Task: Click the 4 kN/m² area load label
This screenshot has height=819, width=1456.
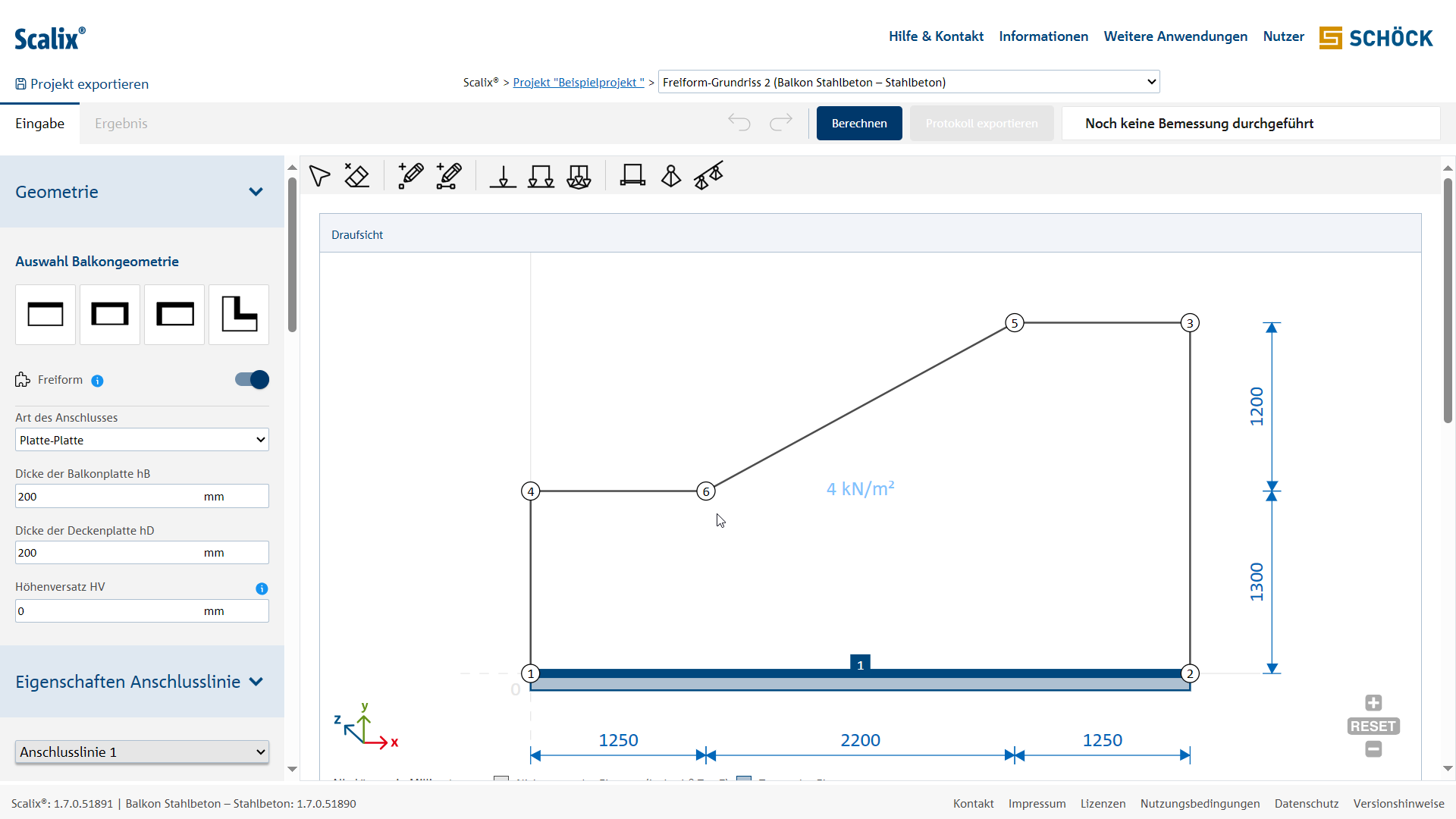Action: pos(860,489)
